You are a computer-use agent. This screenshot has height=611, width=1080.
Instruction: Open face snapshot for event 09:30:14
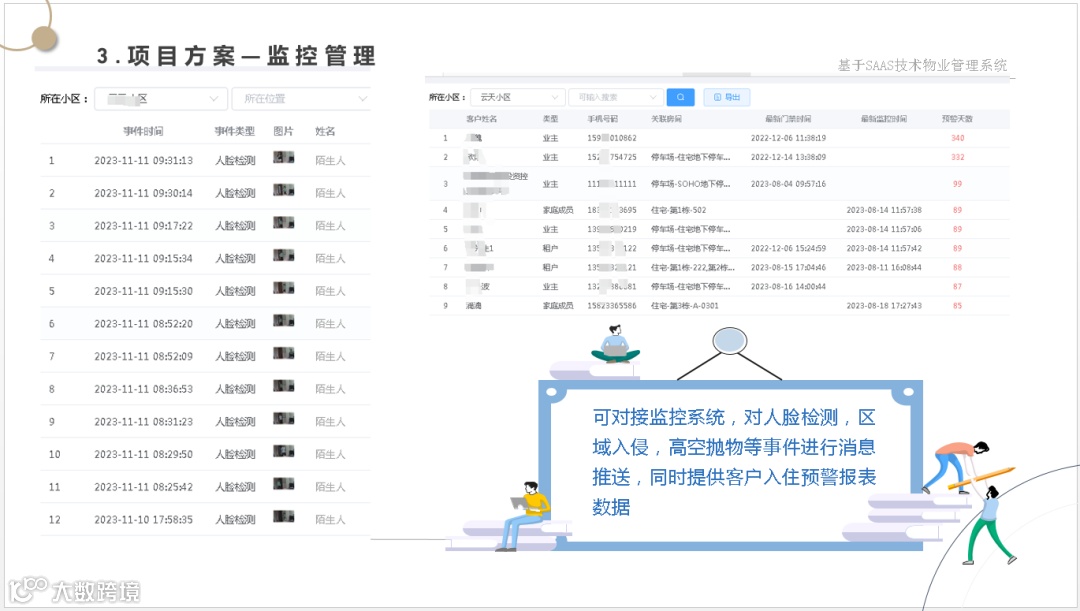tap(284, 190)
